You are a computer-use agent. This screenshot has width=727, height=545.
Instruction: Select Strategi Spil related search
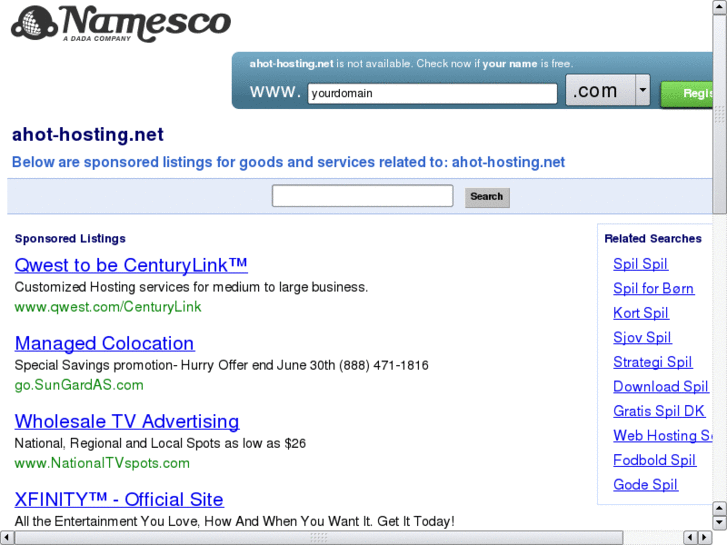pos(653,362)
